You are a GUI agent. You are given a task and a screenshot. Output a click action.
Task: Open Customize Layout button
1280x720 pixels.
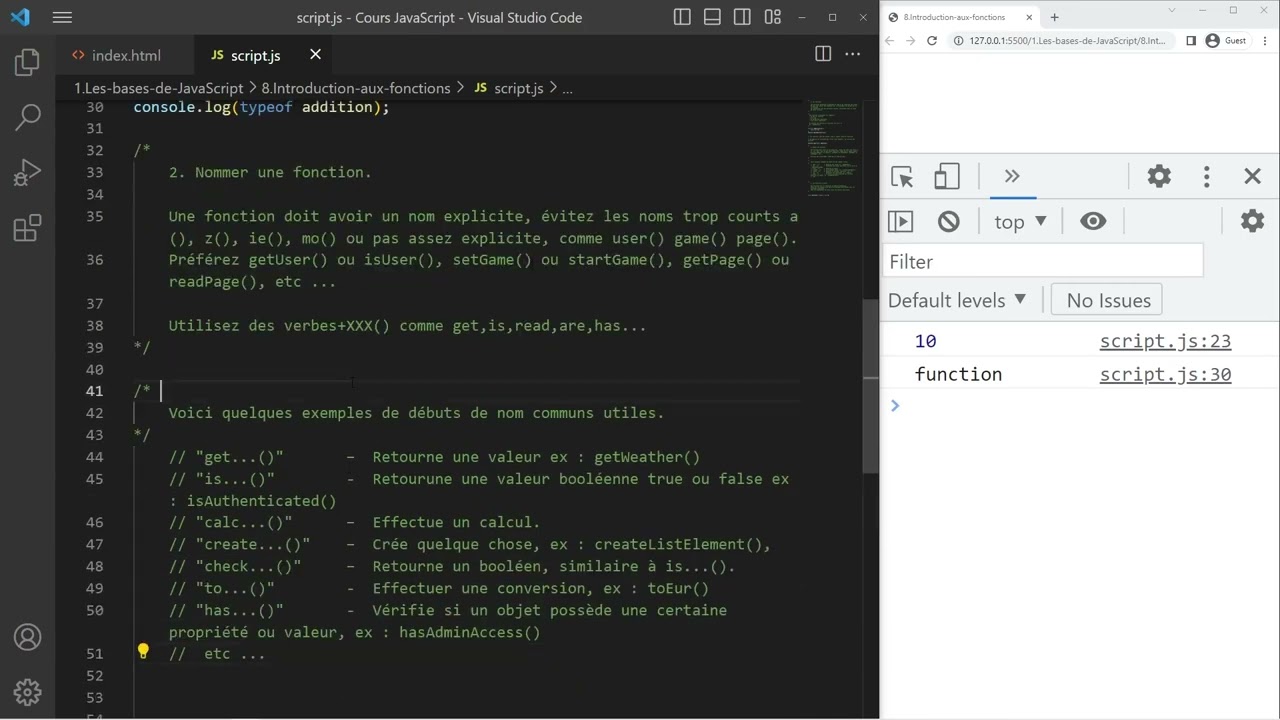coord(772,17)
